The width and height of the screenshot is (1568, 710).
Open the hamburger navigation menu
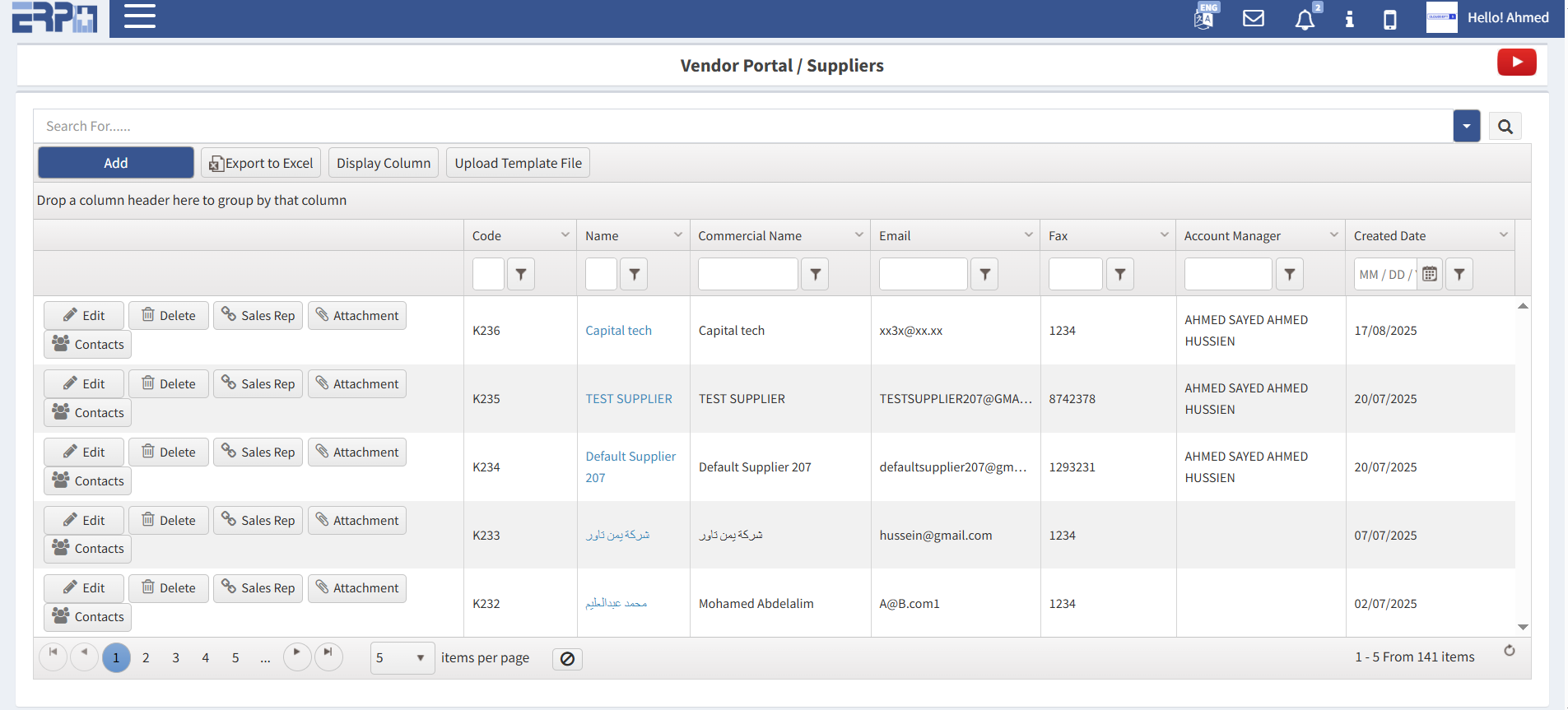[x=139, y=16]
